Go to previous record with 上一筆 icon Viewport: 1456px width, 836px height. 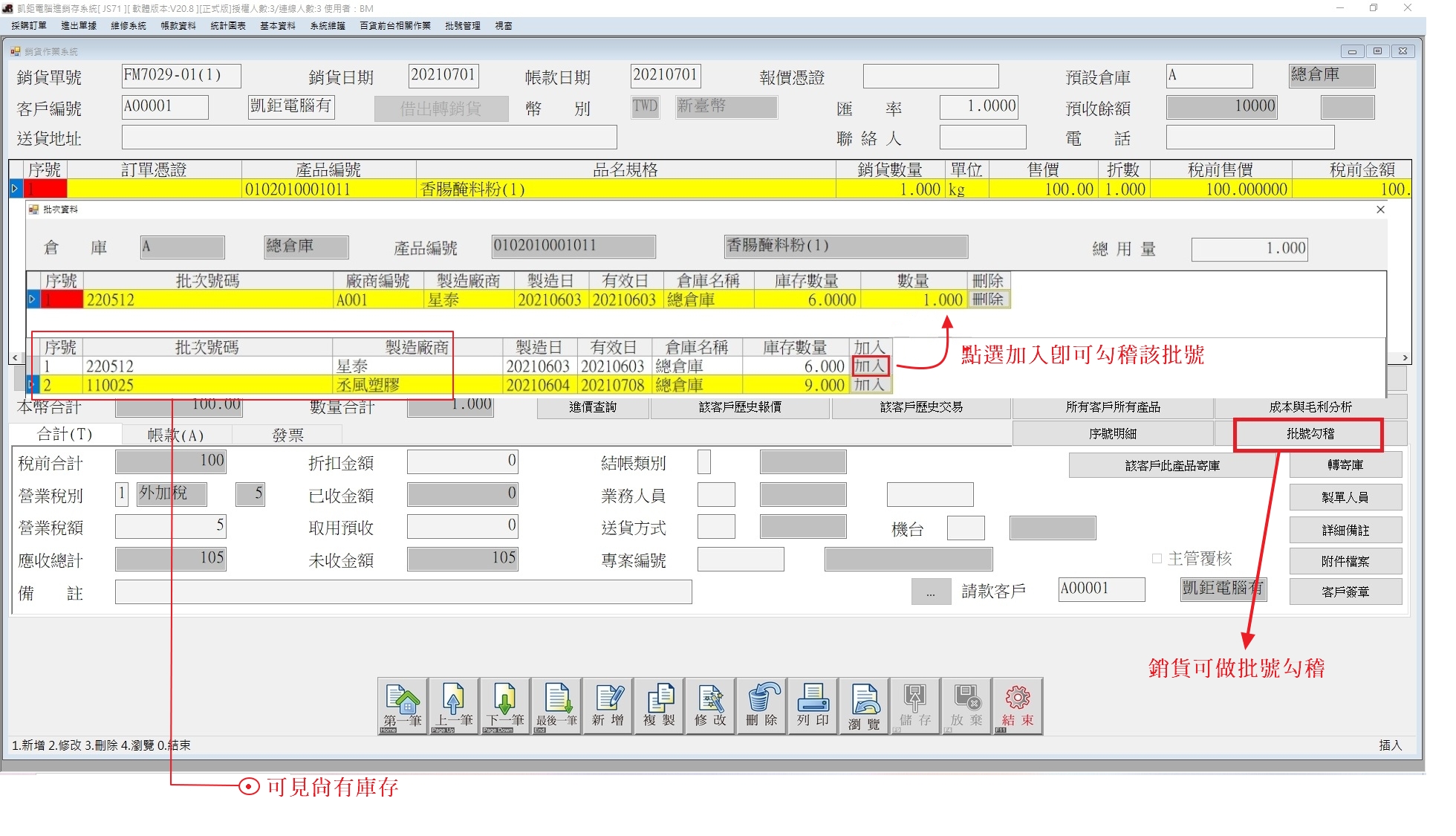[x=453, y=706]
